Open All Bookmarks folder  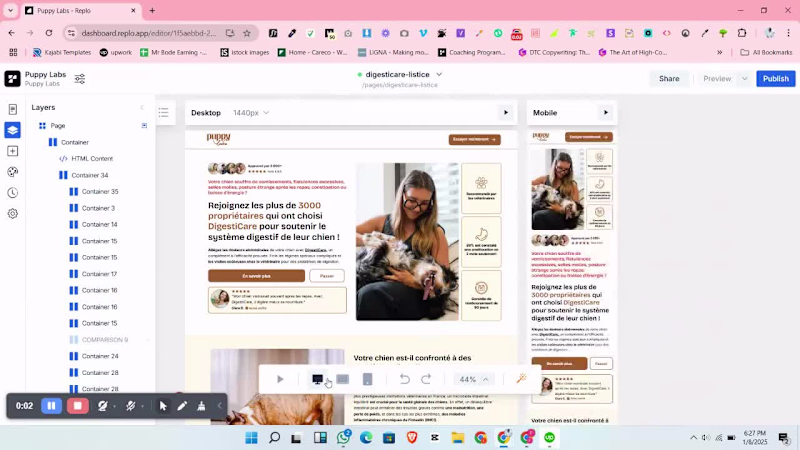click(767, 53)
